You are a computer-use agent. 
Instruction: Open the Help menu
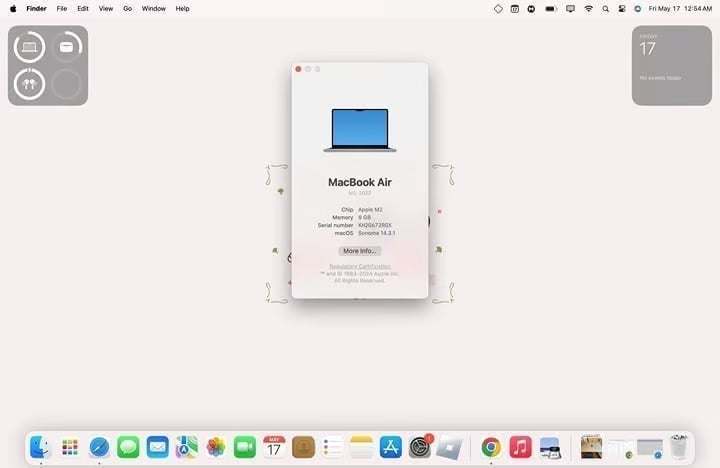click(182, 9)
